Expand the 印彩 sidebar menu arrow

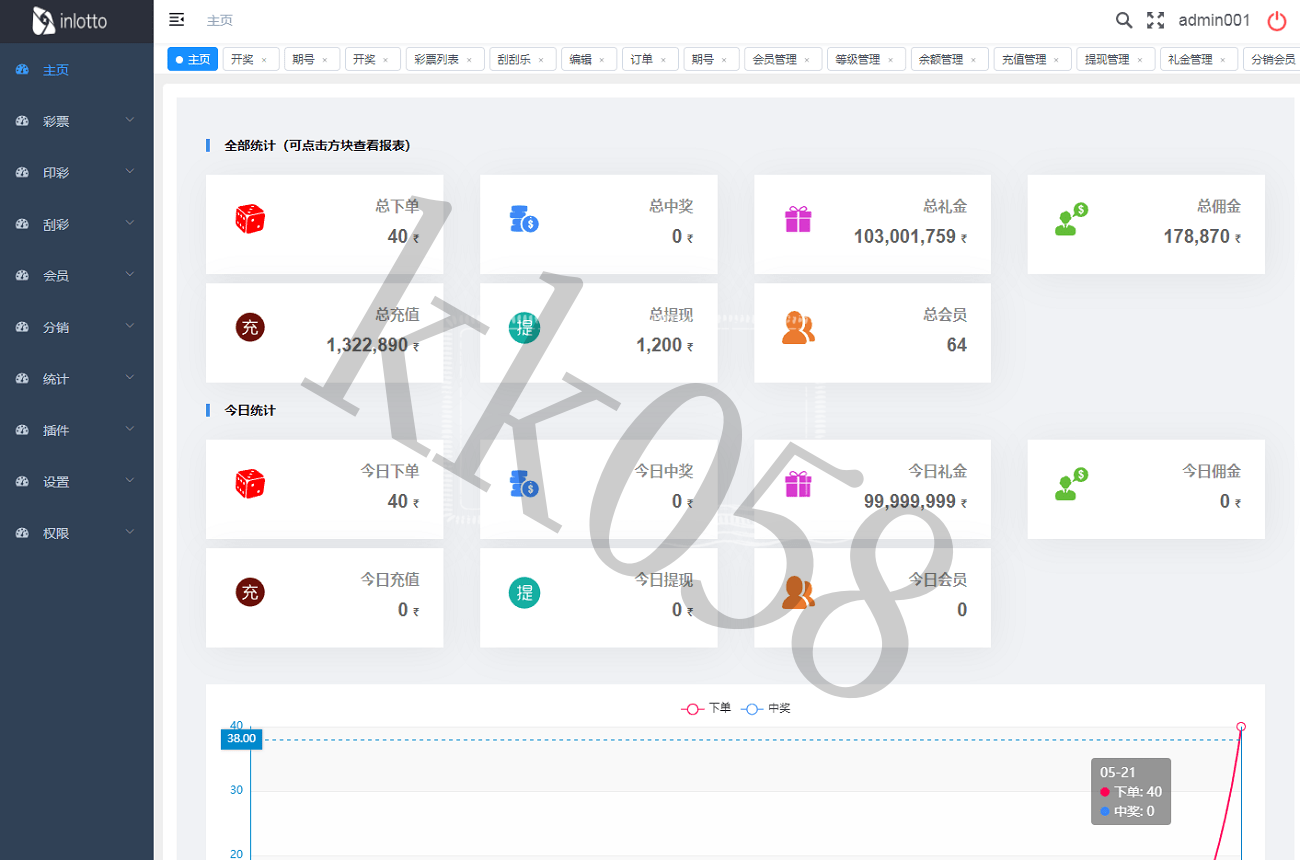point(130,172)
